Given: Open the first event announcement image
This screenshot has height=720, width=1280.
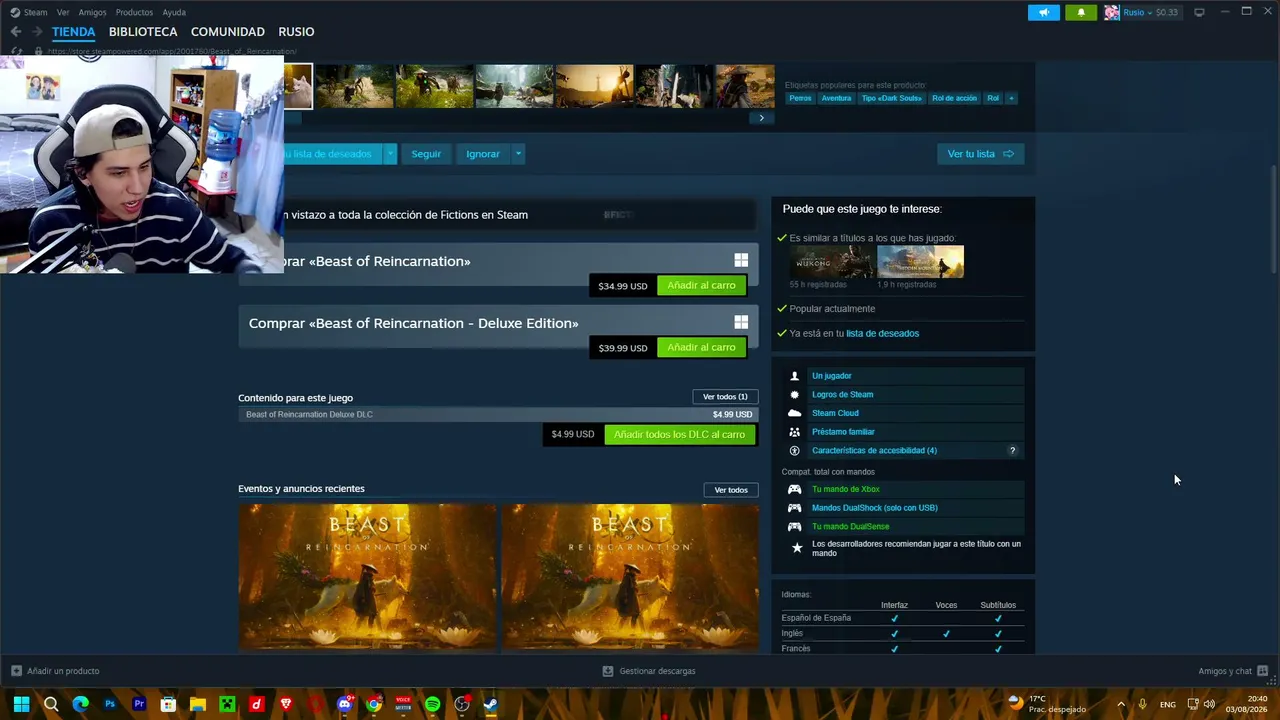Looking at the screenshot, I should coord(367,578).
